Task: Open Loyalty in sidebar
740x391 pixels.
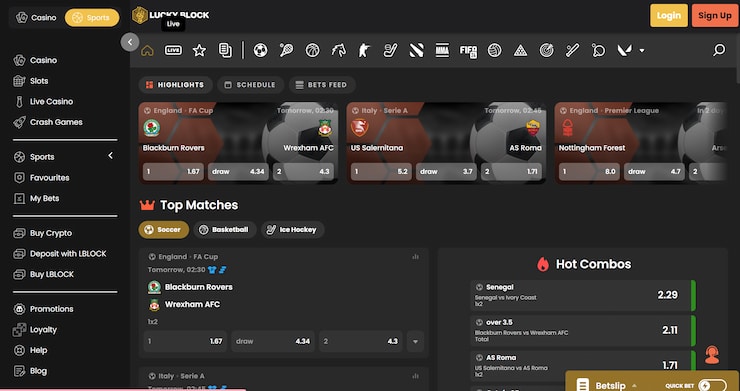Action: coord(35,330)
